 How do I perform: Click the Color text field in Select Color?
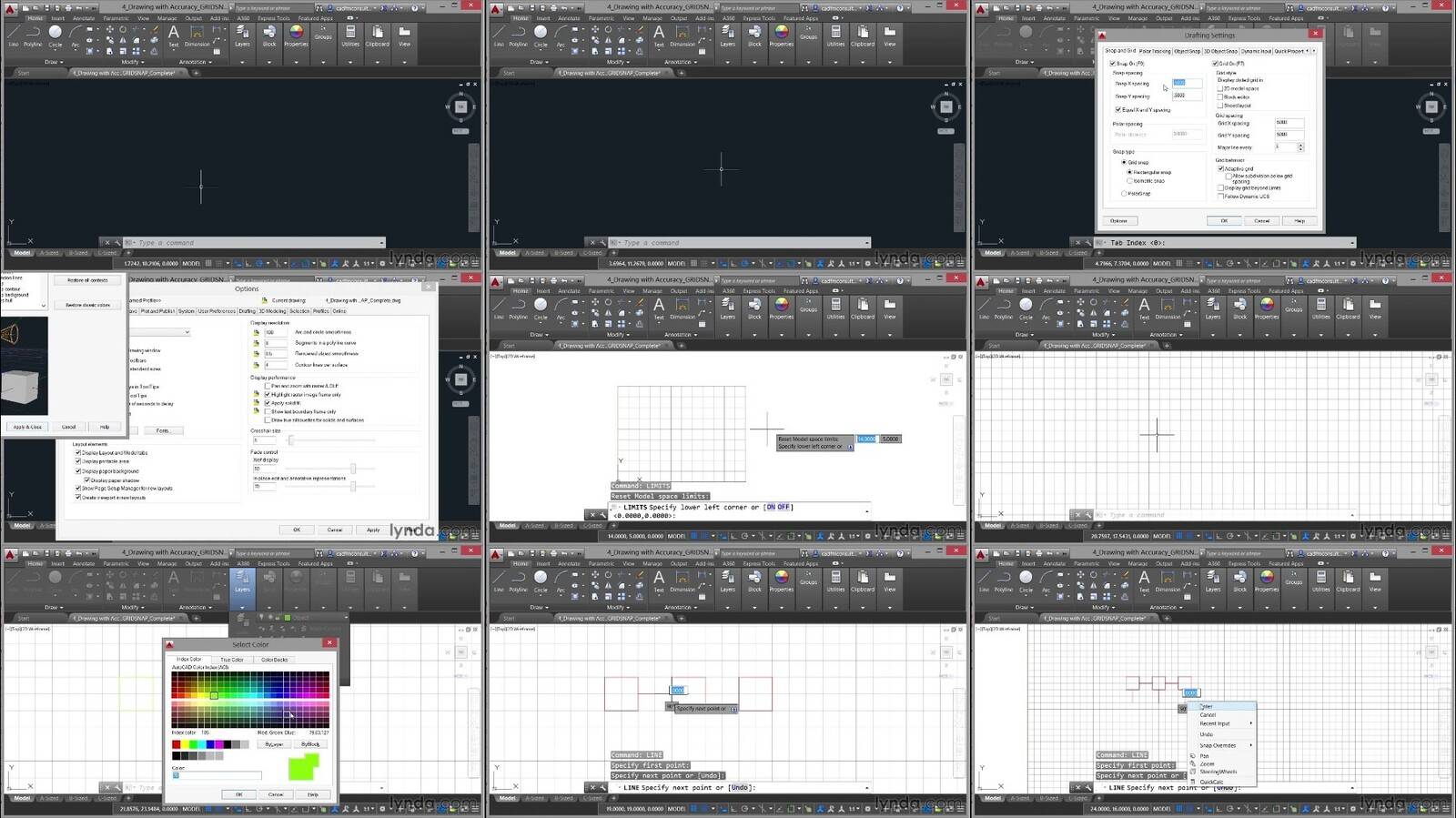(x=217, y=775)
